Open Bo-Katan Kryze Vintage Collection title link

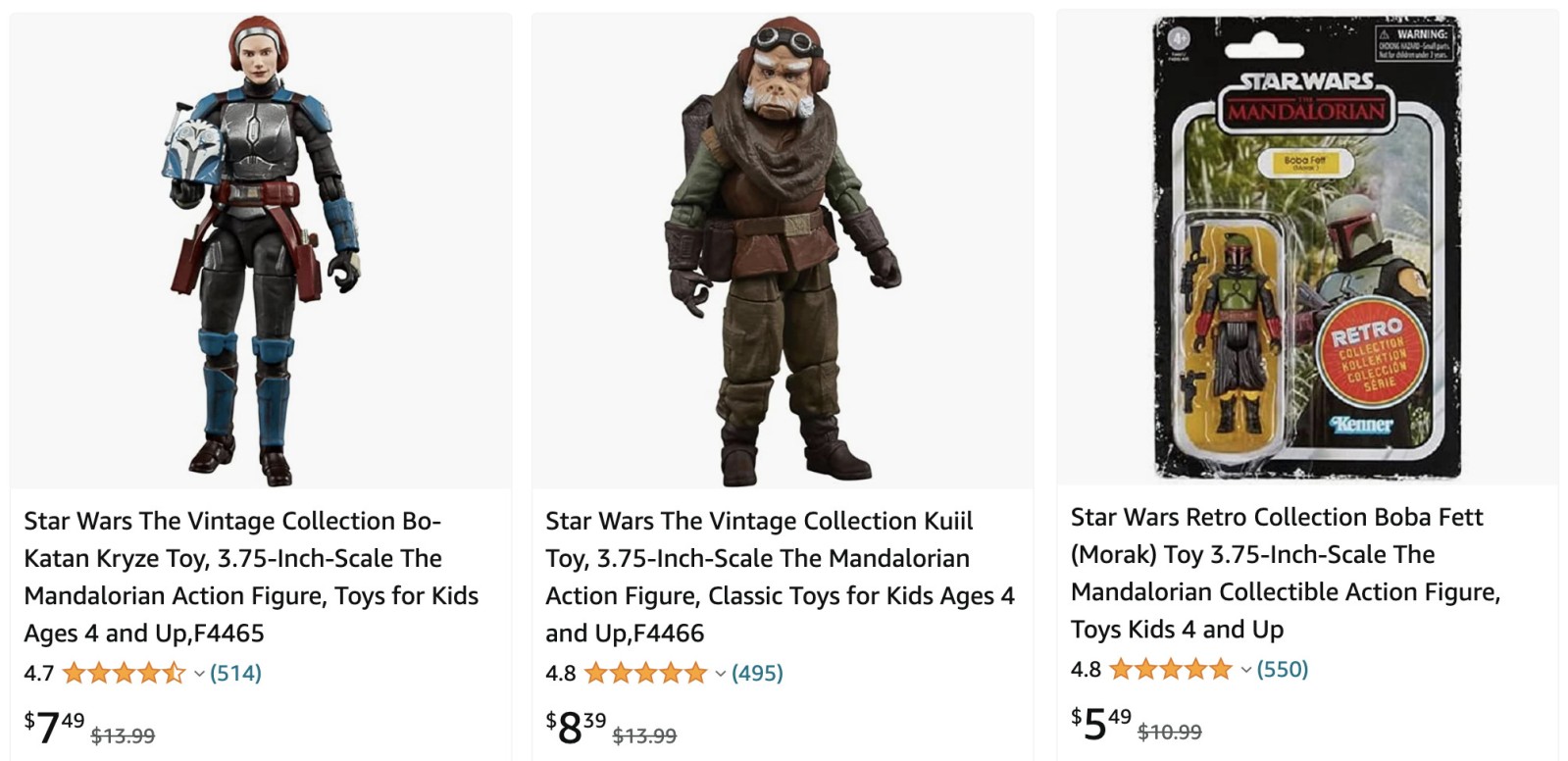point(251,577)
